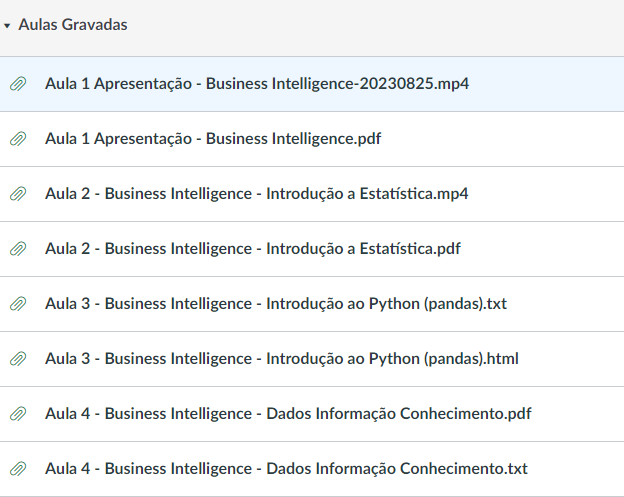The image size is (624, 497).
Task: Click attachment icon of Aula 4 Conhecimento.pdf
Action: point(18,414)
